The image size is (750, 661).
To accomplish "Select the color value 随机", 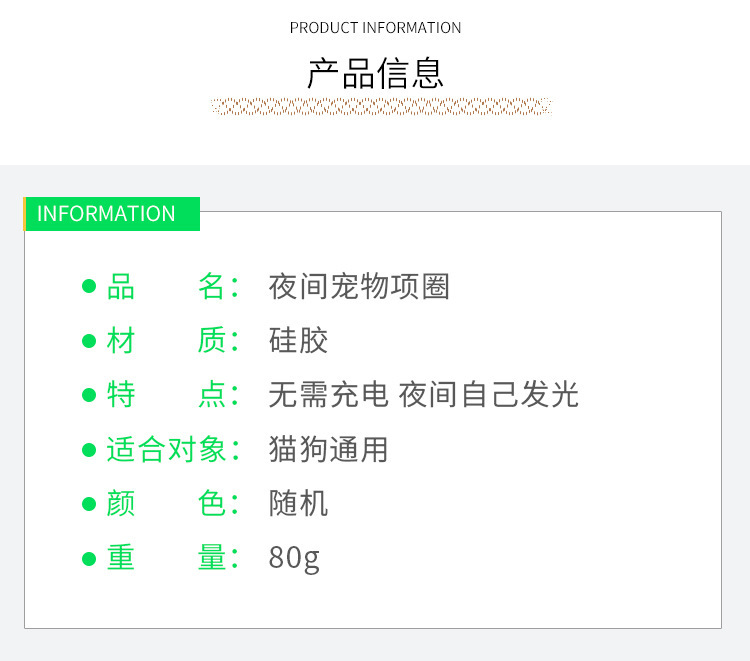I will click(298, 503).
